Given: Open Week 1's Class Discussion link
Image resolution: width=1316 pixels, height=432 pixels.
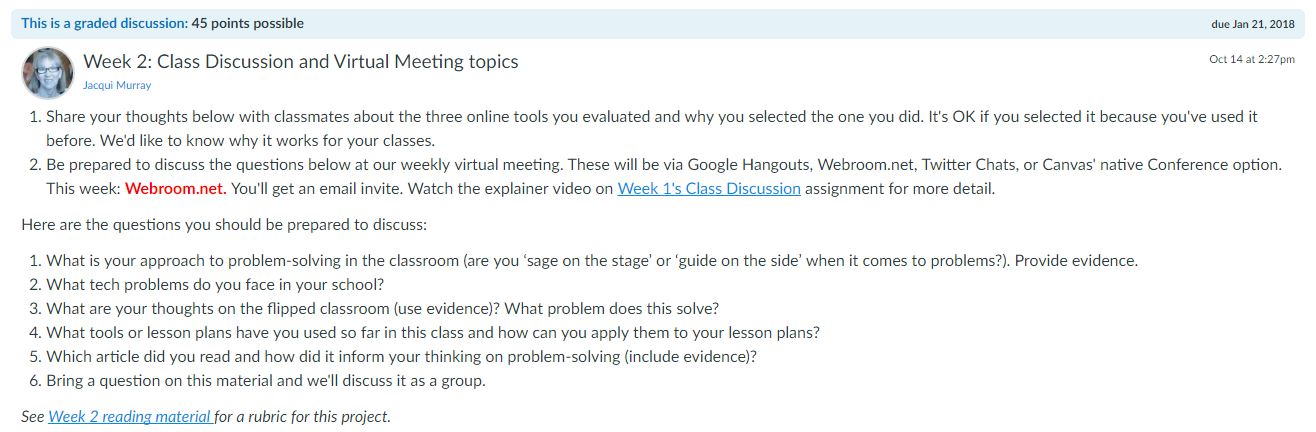Looking at the screenshot, I should (x=709, y=188).
